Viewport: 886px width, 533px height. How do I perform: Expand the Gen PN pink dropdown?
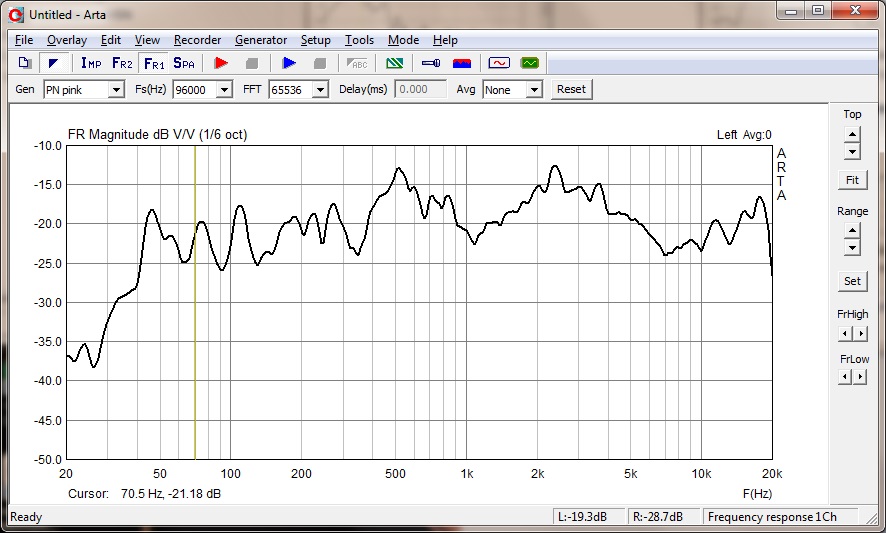pos(116,90)
